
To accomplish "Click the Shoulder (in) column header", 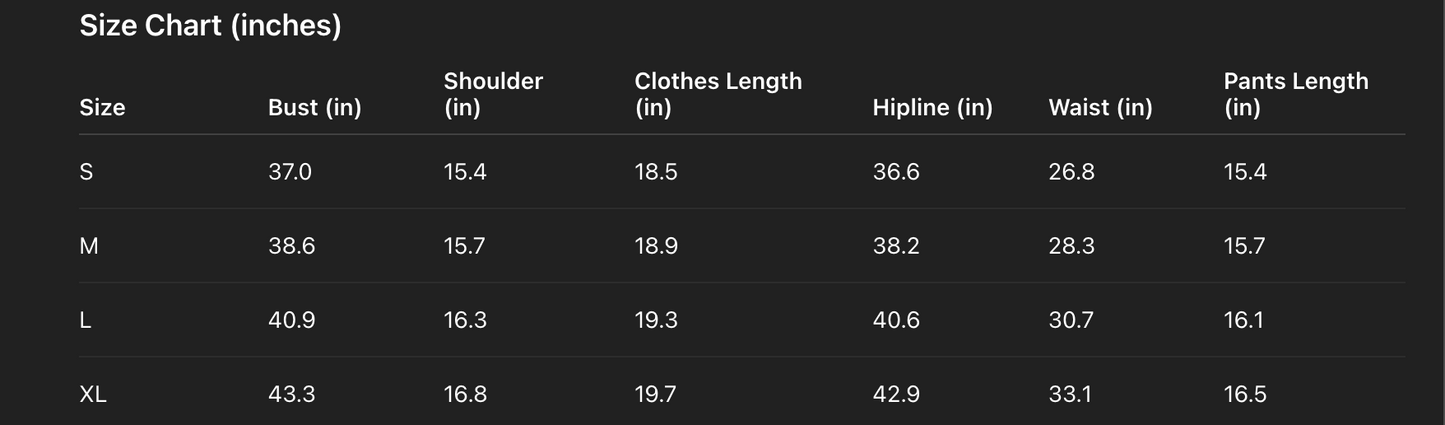I will click(493, 94).
